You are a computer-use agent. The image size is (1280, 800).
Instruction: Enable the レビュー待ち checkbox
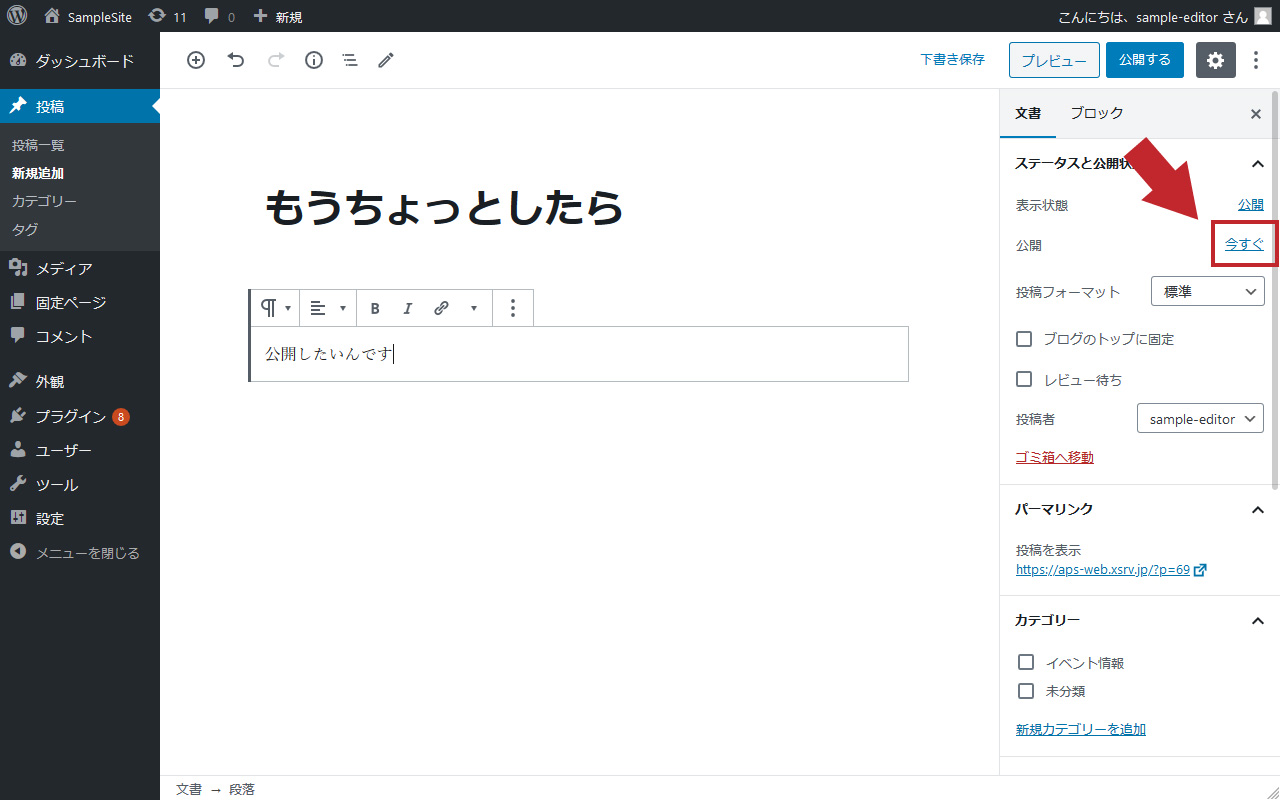pos(1024,379)
